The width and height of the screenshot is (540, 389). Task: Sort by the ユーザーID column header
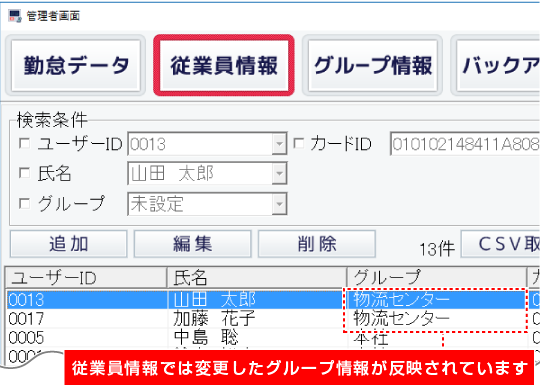(86, 277)
